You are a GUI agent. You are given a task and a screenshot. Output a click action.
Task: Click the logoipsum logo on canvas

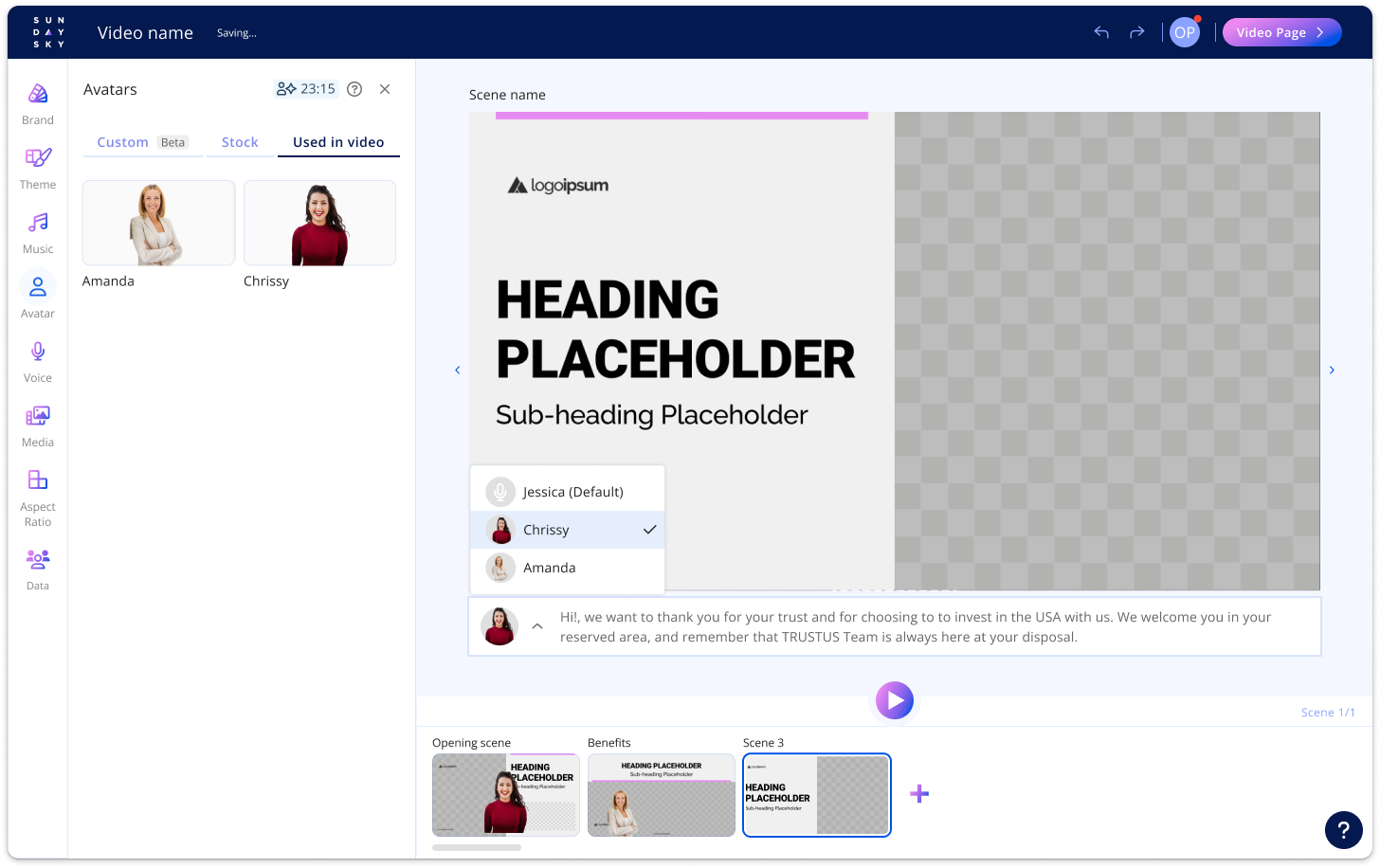(x=558, y=186)
